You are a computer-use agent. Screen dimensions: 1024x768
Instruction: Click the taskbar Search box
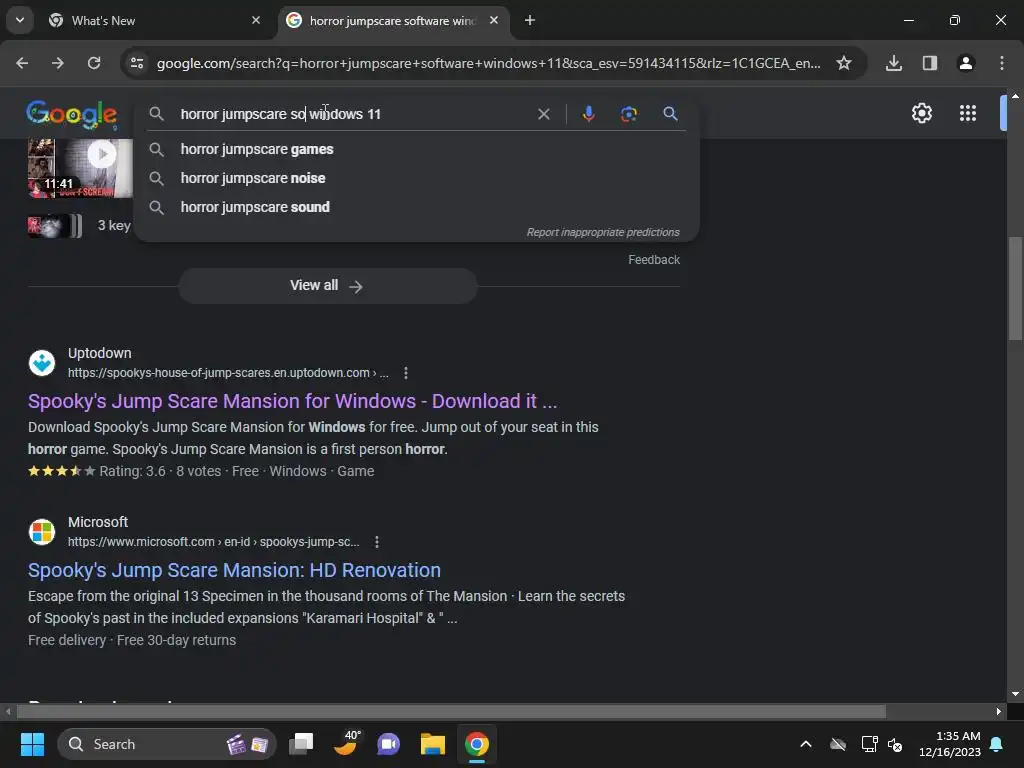(167, 744)
